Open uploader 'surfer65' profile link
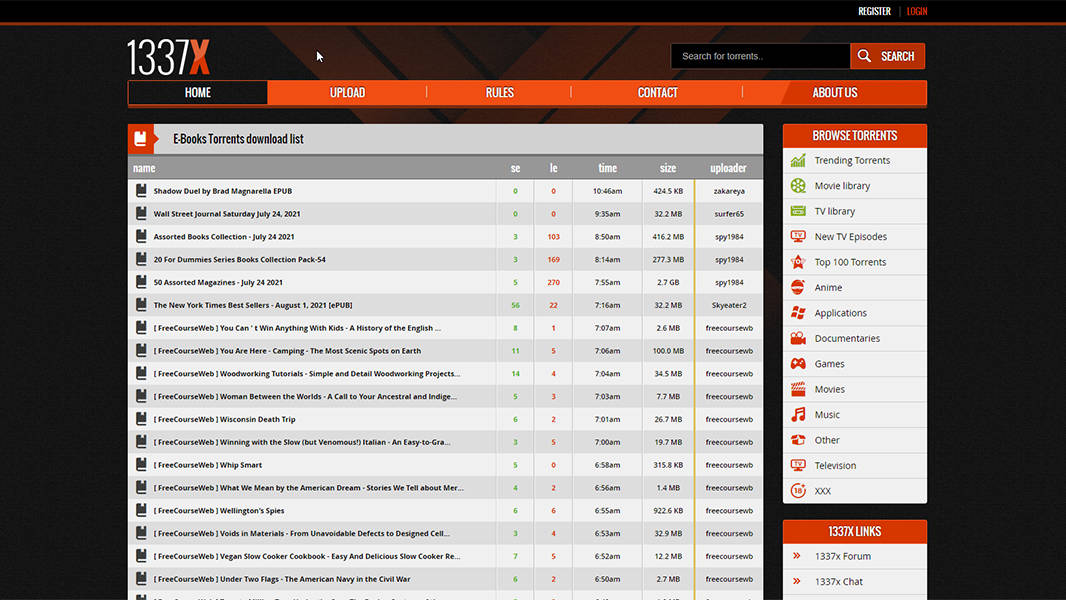Image resolution: width=1066 pixels, height=600 pixels. tap(729, 213)
